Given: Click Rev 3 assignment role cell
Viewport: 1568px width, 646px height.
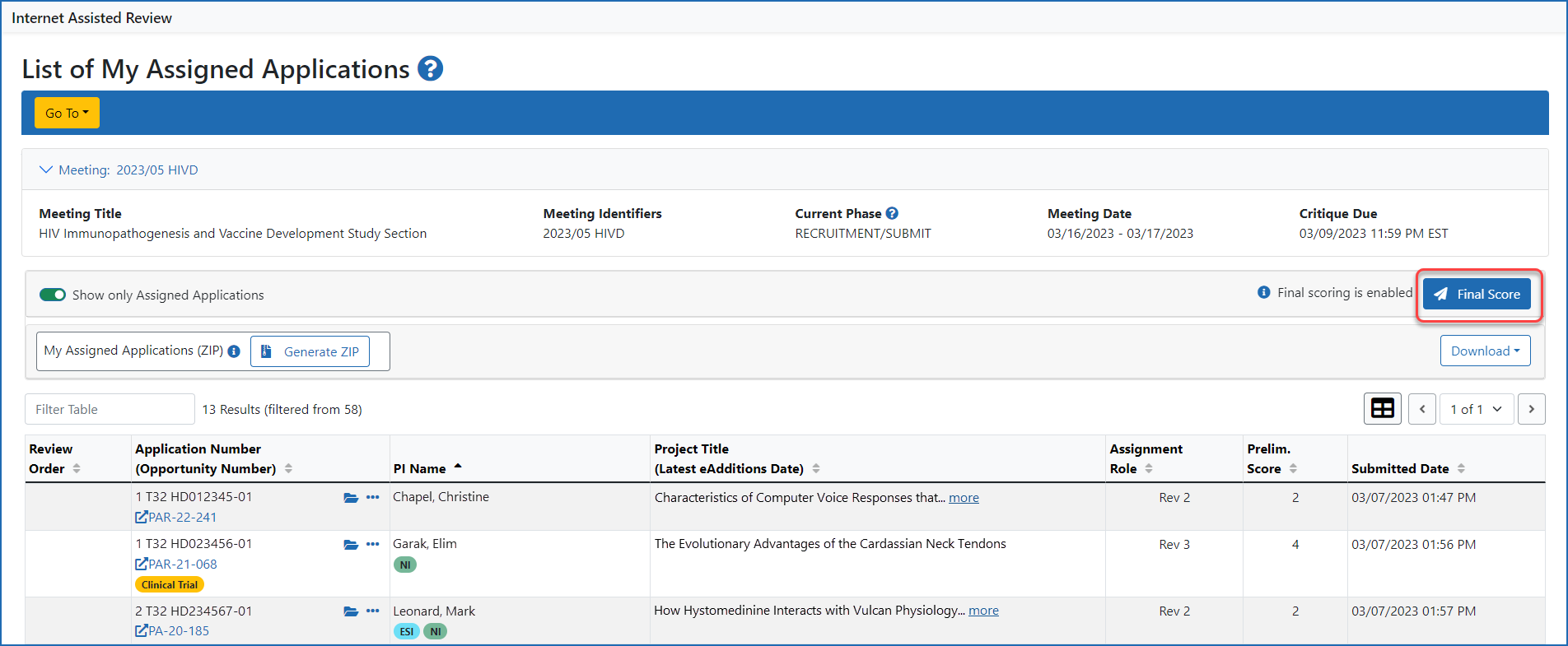Looking at the screenshot, I should [1174, 545].
